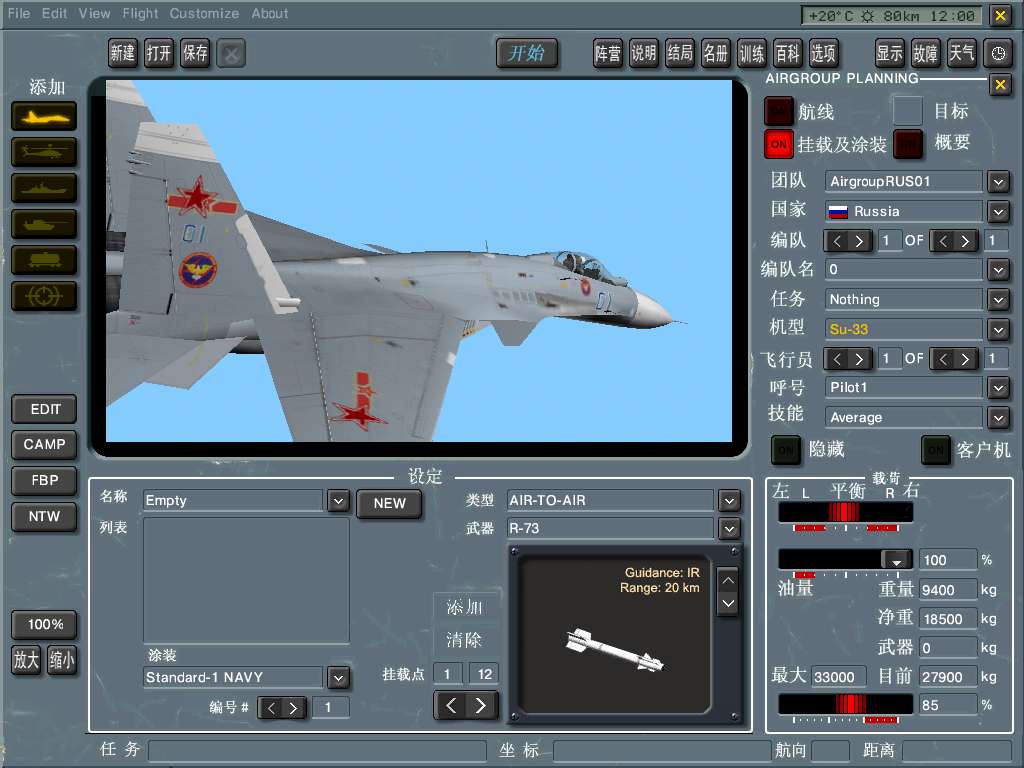
Task: Open the 选项 options panel
Action: click(x=823, y=53)
